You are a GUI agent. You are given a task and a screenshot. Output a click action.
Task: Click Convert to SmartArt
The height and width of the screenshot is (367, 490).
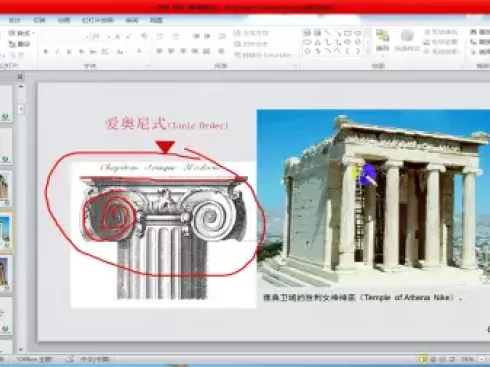point(263,55)
